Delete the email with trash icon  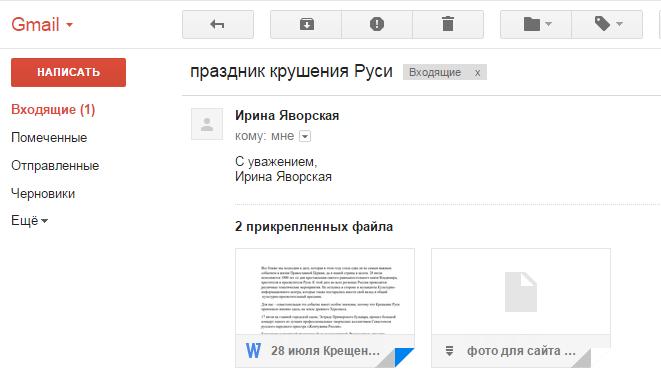(448, 24)
